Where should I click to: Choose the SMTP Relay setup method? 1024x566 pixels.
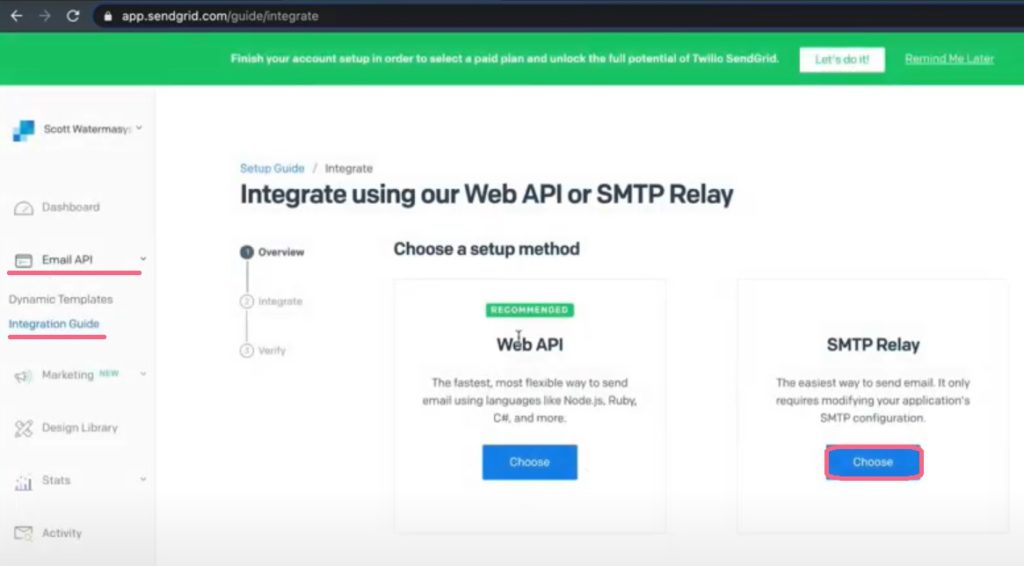[x=874, y=462]
